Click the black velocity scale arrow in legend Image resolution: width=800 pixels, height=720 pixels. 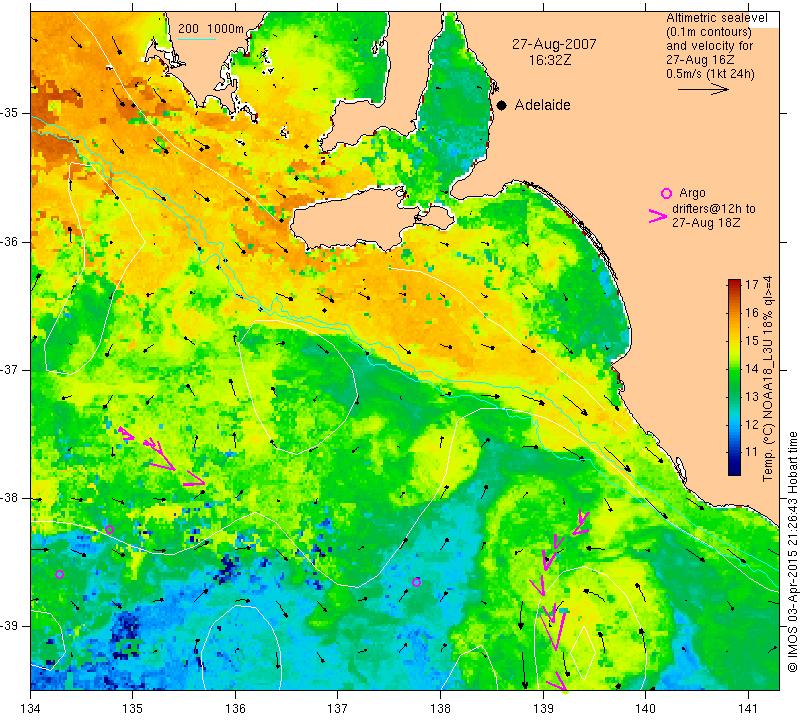pos(703,89)
